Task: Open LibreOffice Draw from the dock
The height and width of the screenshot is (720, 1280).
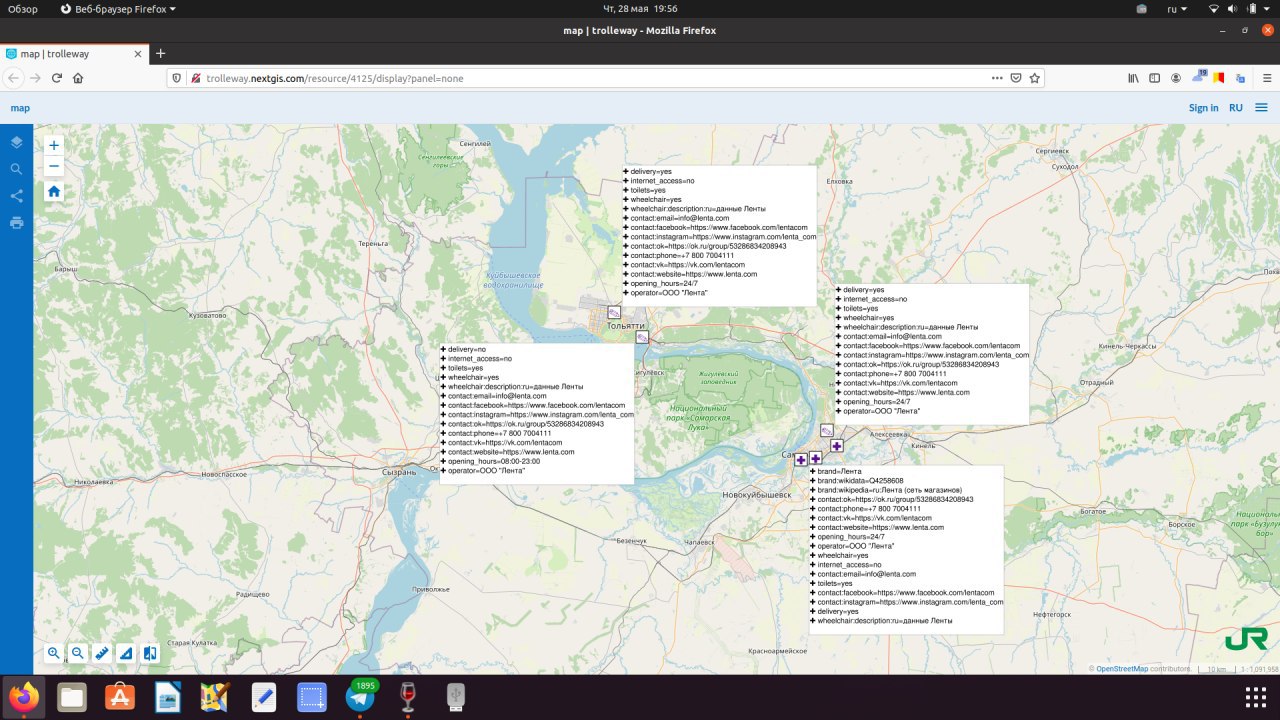Action: pyautogui.click(x=168, y=697)
